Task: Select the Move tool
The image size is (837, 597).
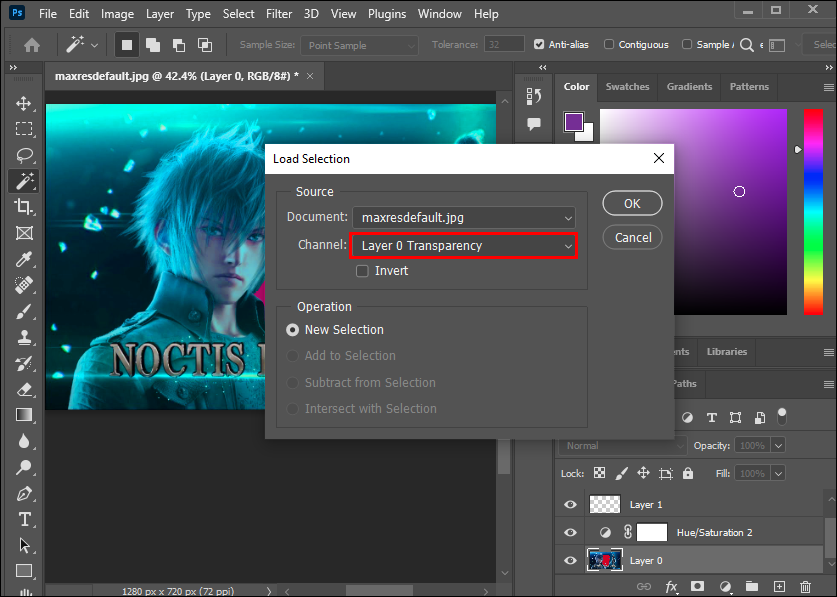Action: (x=24, y=104)
